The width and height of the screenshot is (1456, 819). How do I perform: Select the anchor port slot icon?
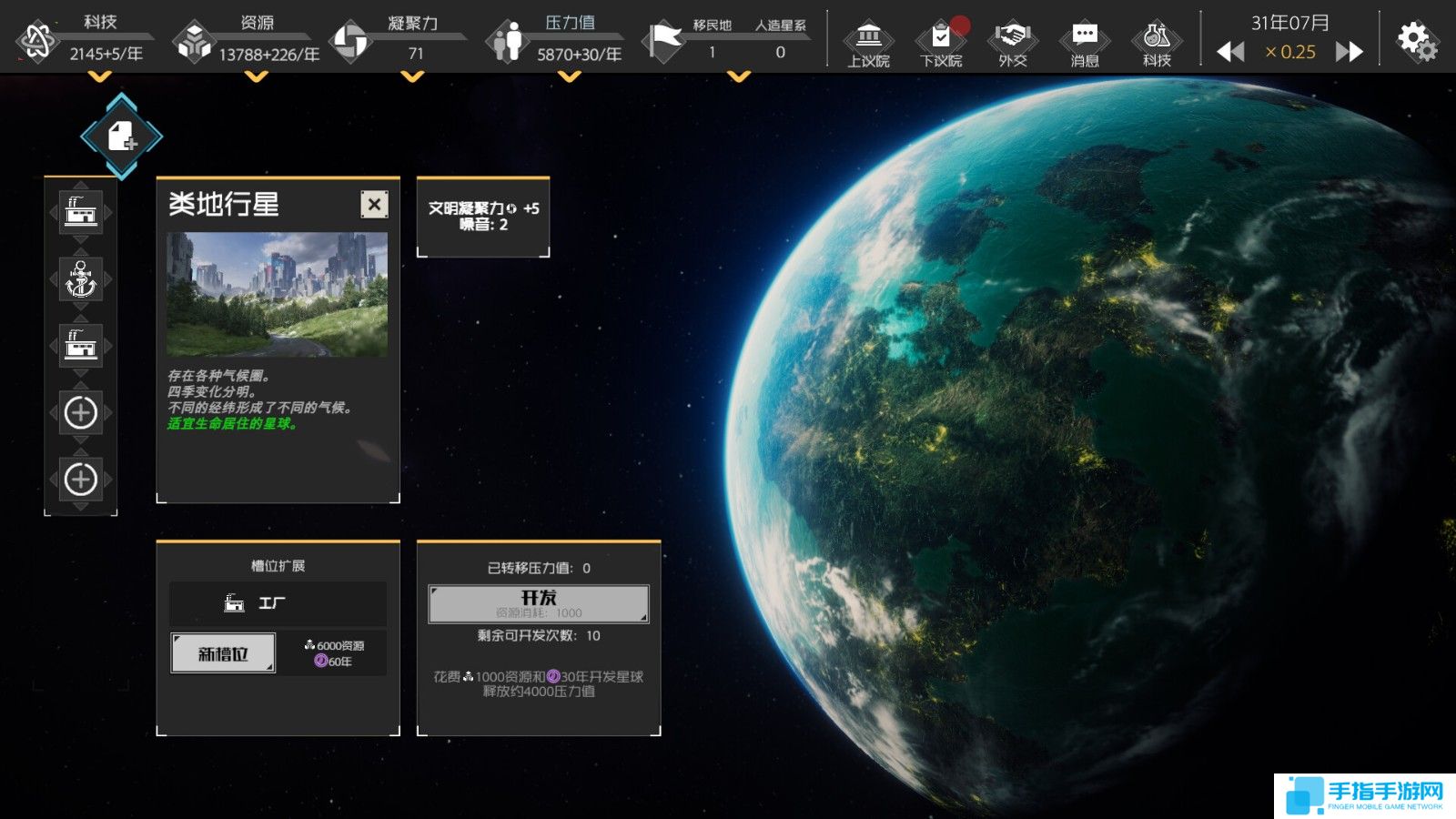81,279
